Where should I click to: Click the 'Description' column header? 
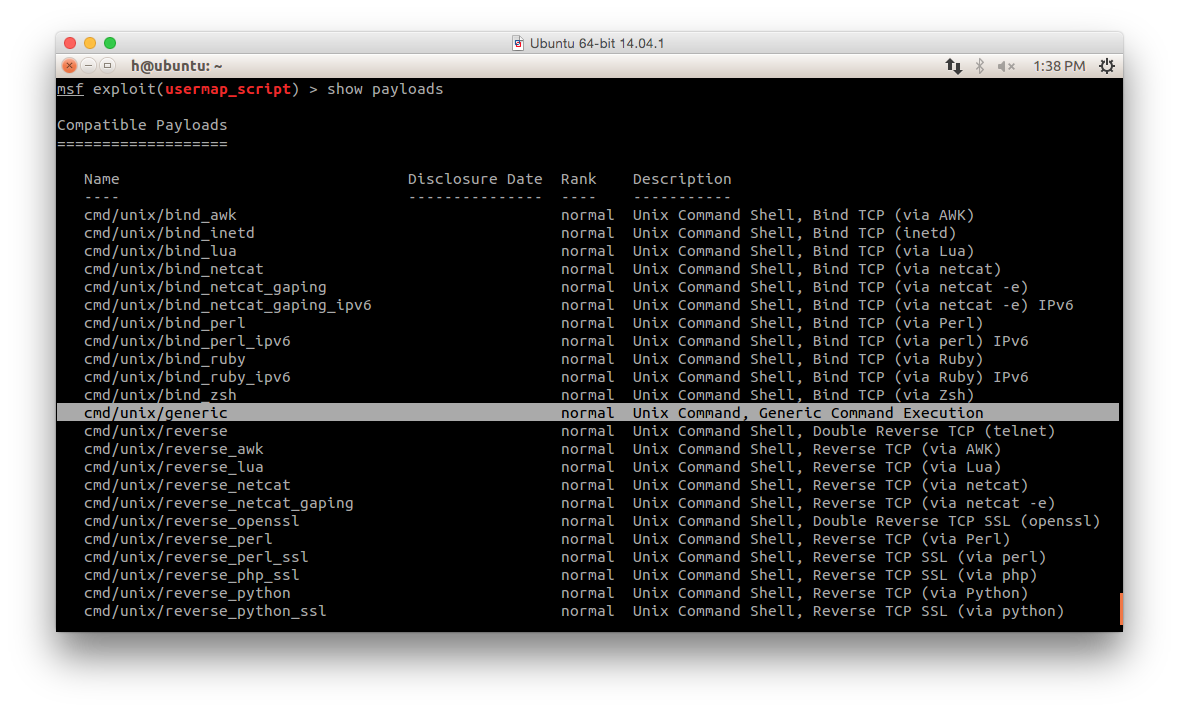click(682, 179)
